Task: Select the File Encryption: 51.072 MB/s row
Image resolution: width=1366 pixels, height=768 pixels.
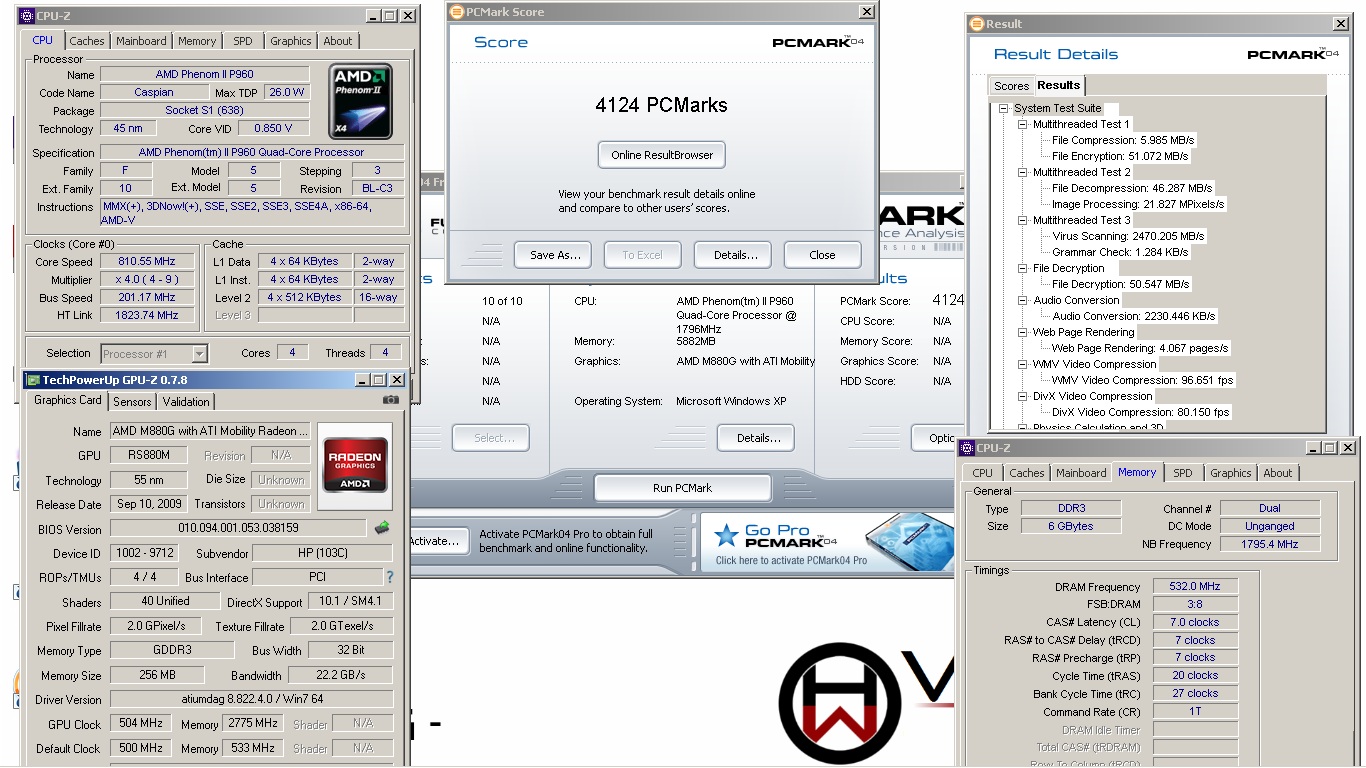Action: click(1120, 156)
